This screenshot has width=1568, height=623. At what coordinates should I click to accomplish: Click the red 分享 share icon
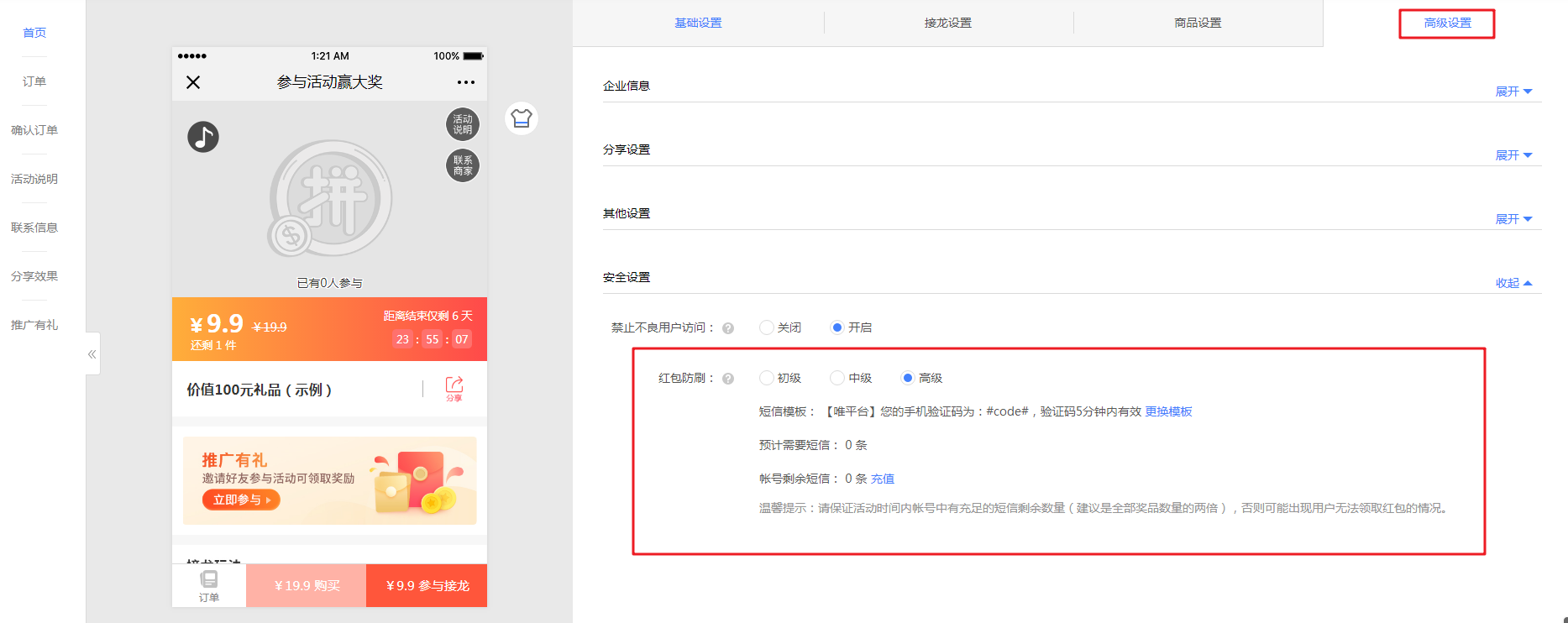tap(454, 389)
